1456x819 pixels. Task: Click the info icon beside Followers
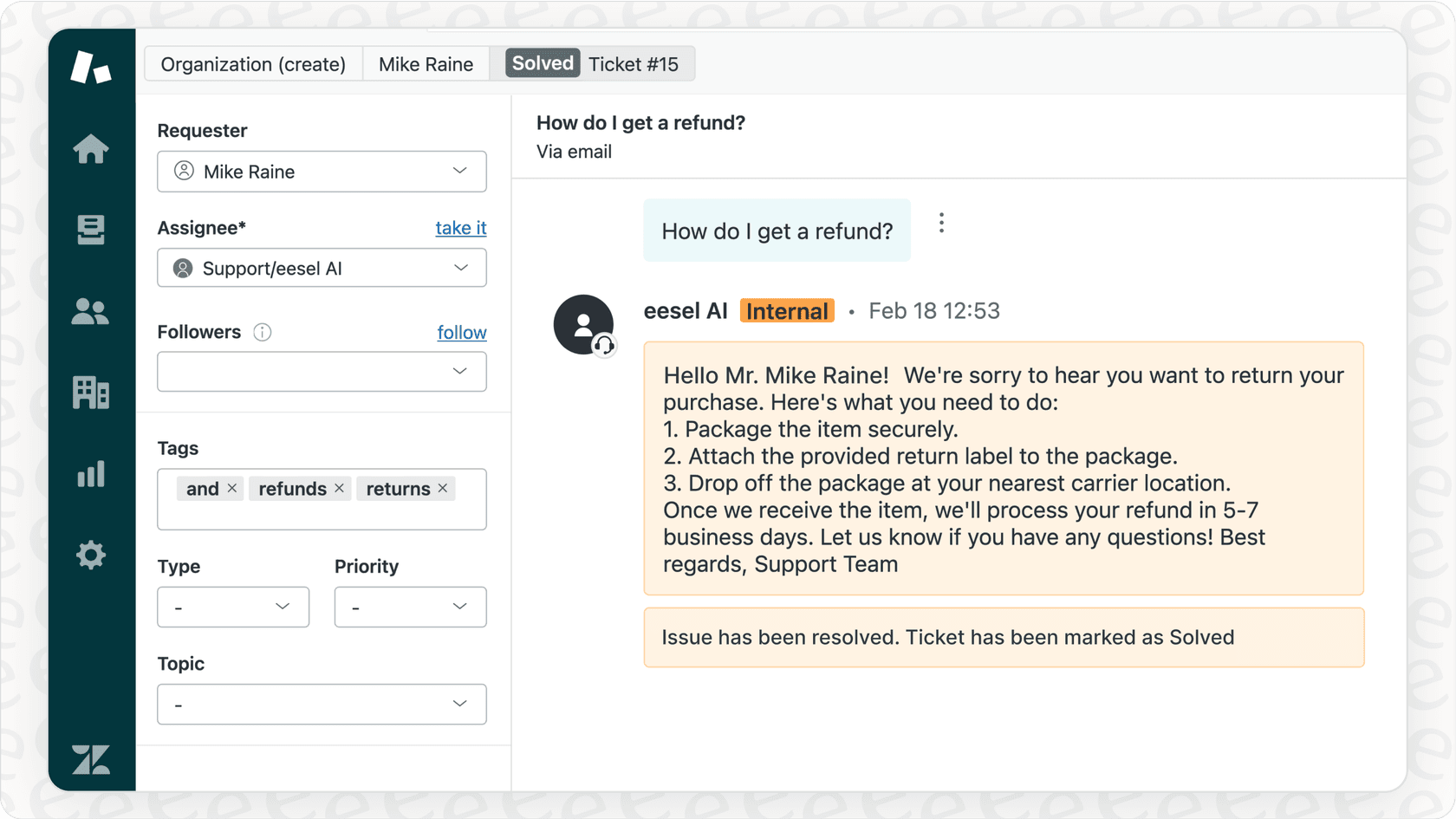coord(262,332)
